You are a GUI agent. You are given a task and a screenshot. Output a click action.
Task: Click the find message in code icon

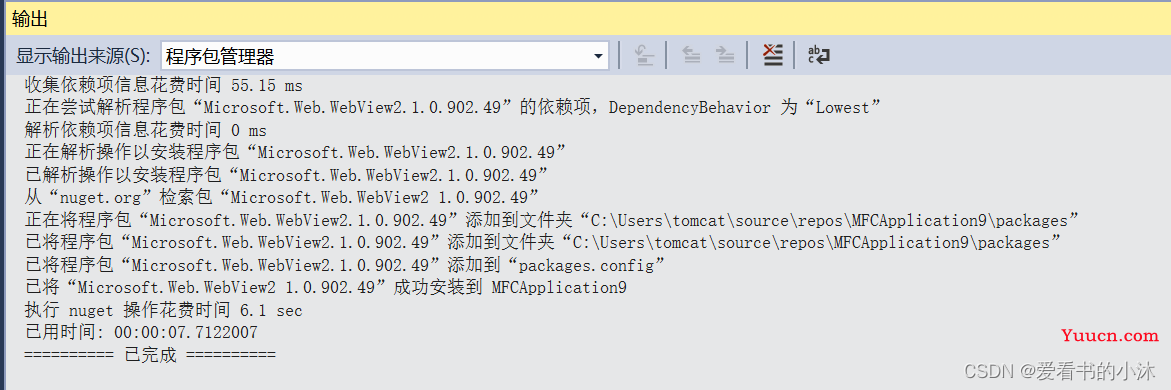click(x=643, y=55)
